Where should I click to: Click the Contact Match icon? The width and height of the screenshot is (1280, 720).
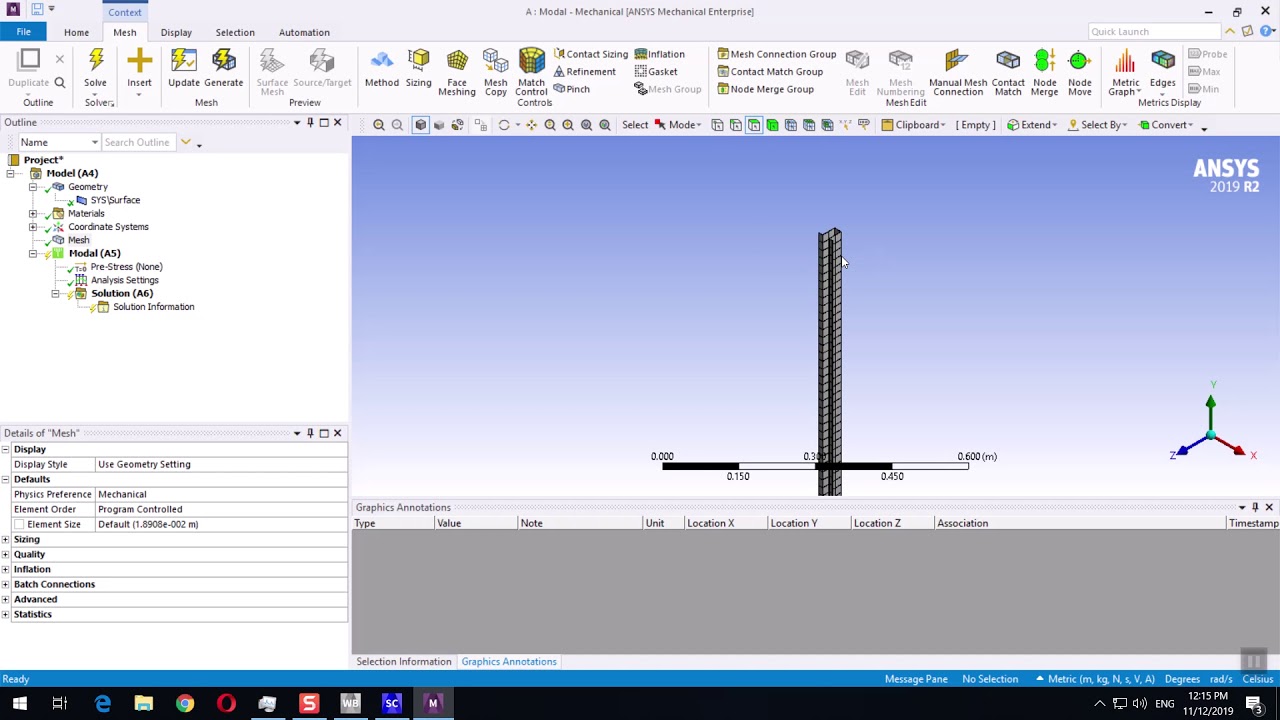click(x=1008, y=62)
